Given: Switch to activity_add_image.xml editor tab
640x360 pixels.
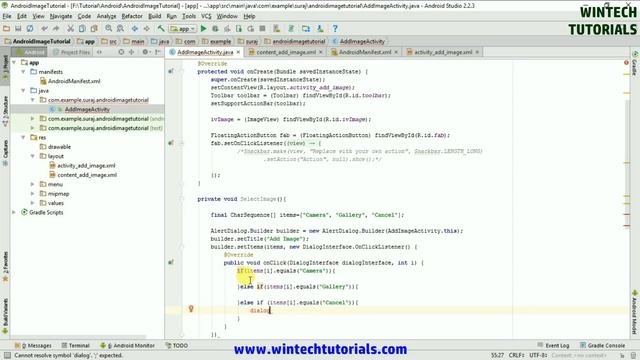Looking at the screenshot, I should pos(443,52).
